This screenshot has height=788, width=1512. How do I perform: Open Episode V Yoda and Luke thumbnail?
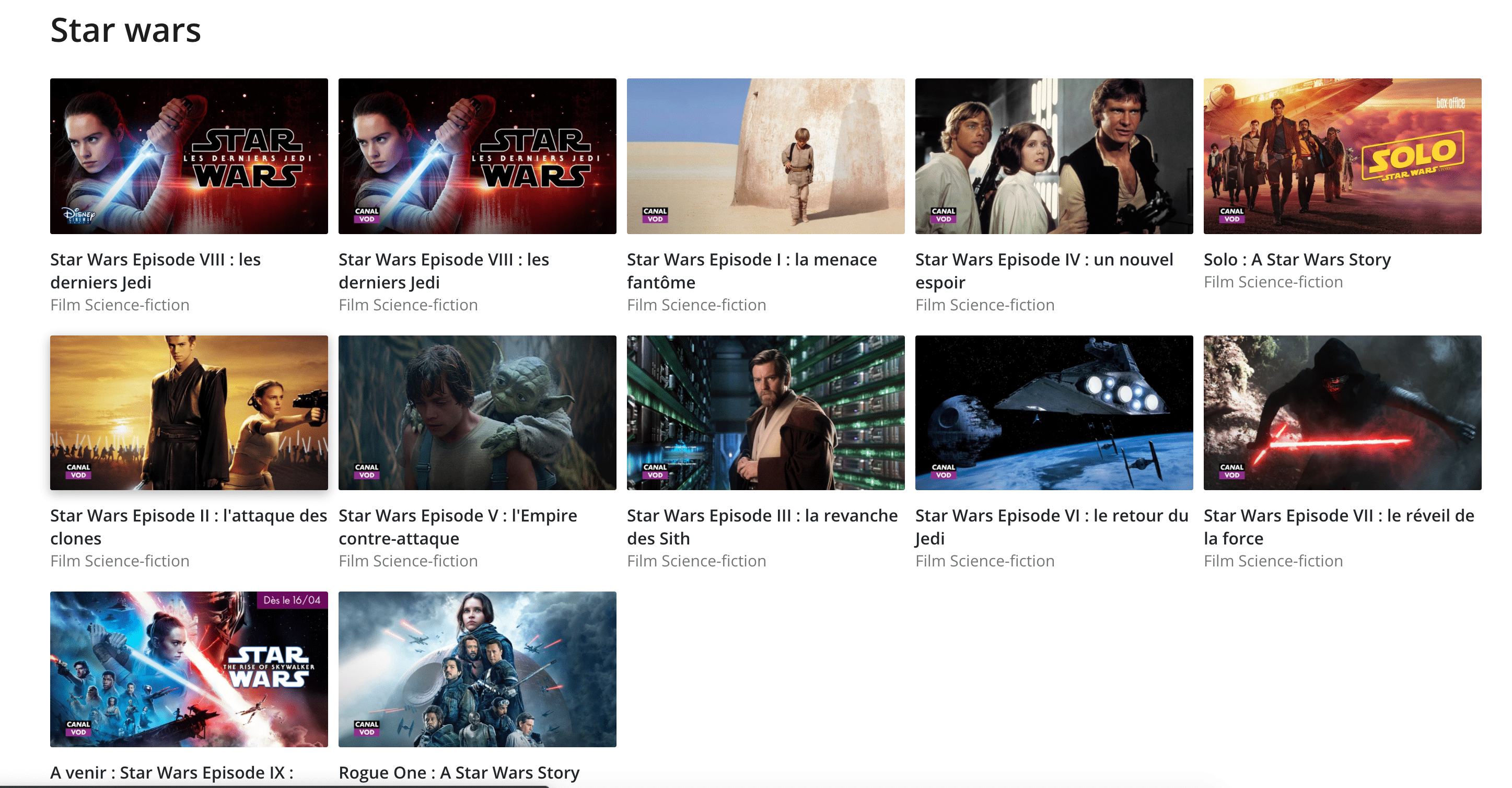[477, 412]
